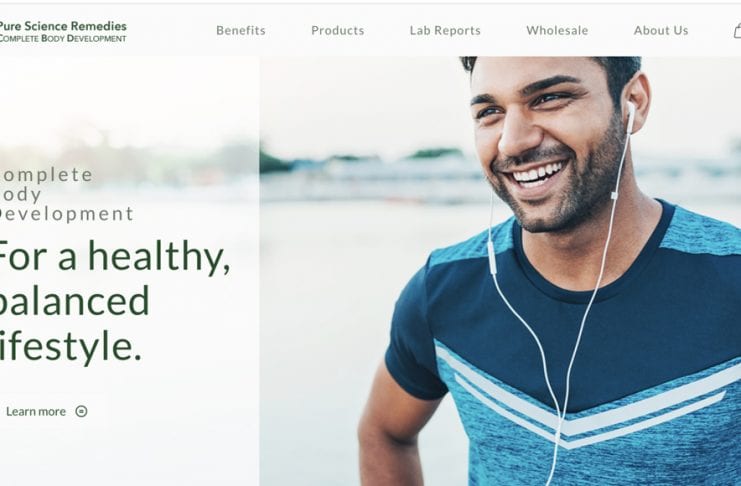Click the Pure Science Remedies logo
This screenshot has width=741, height=486.
click(63, 31)
